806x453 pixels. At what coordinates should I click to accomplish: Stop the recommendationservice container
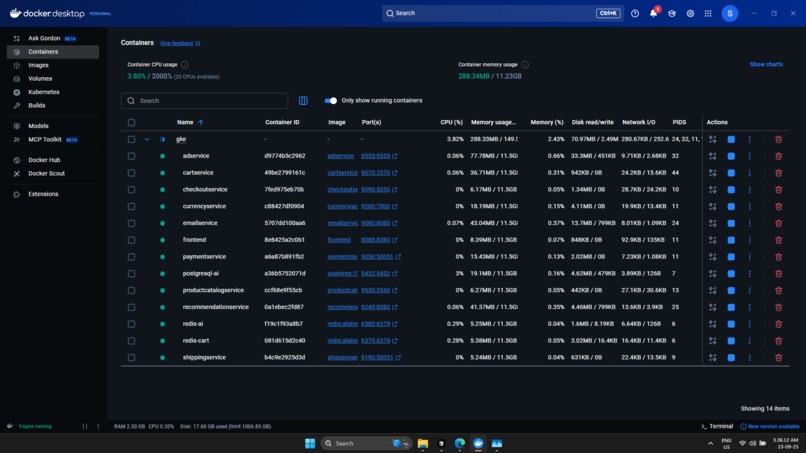pos(731,307)
